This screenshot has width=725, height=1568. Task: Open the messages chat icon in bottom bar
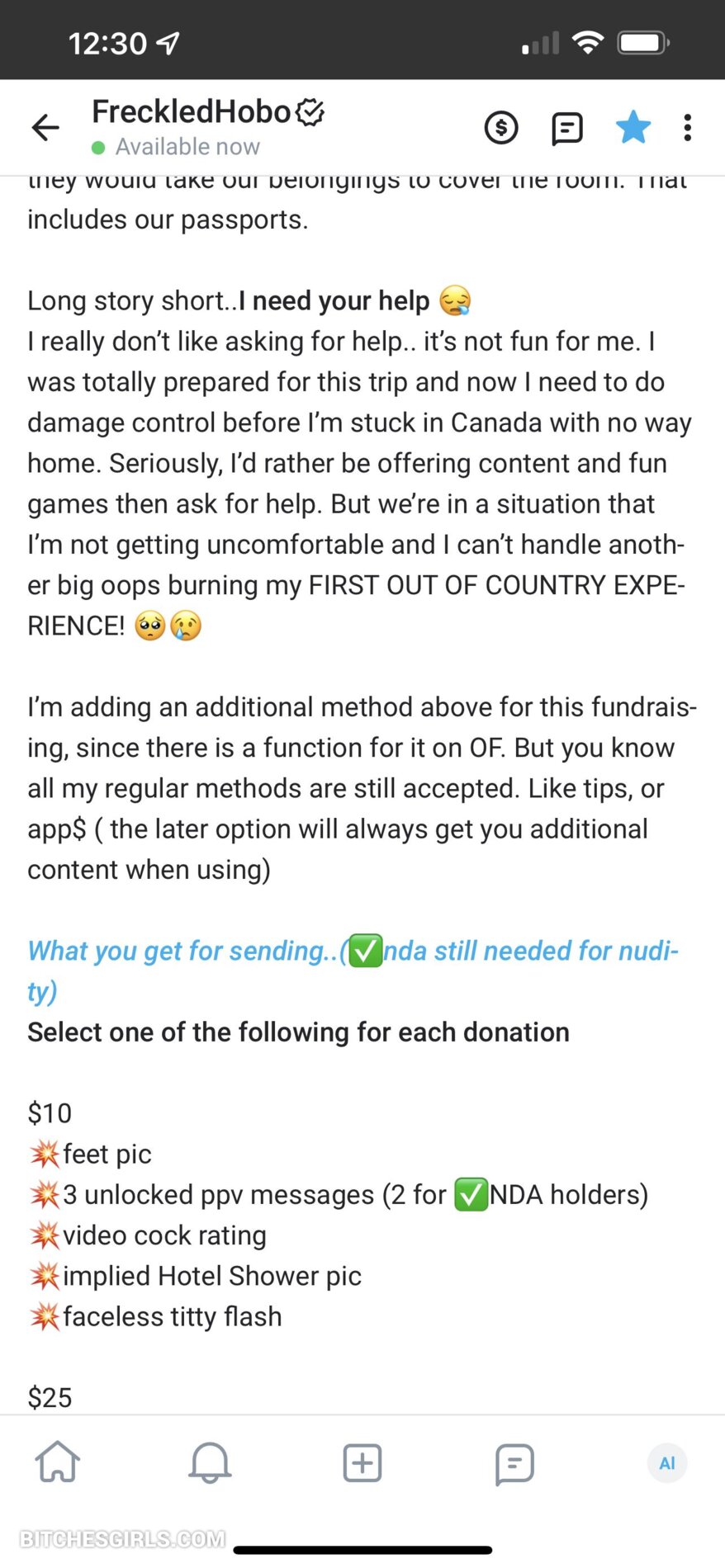(x=514, y=1462)
